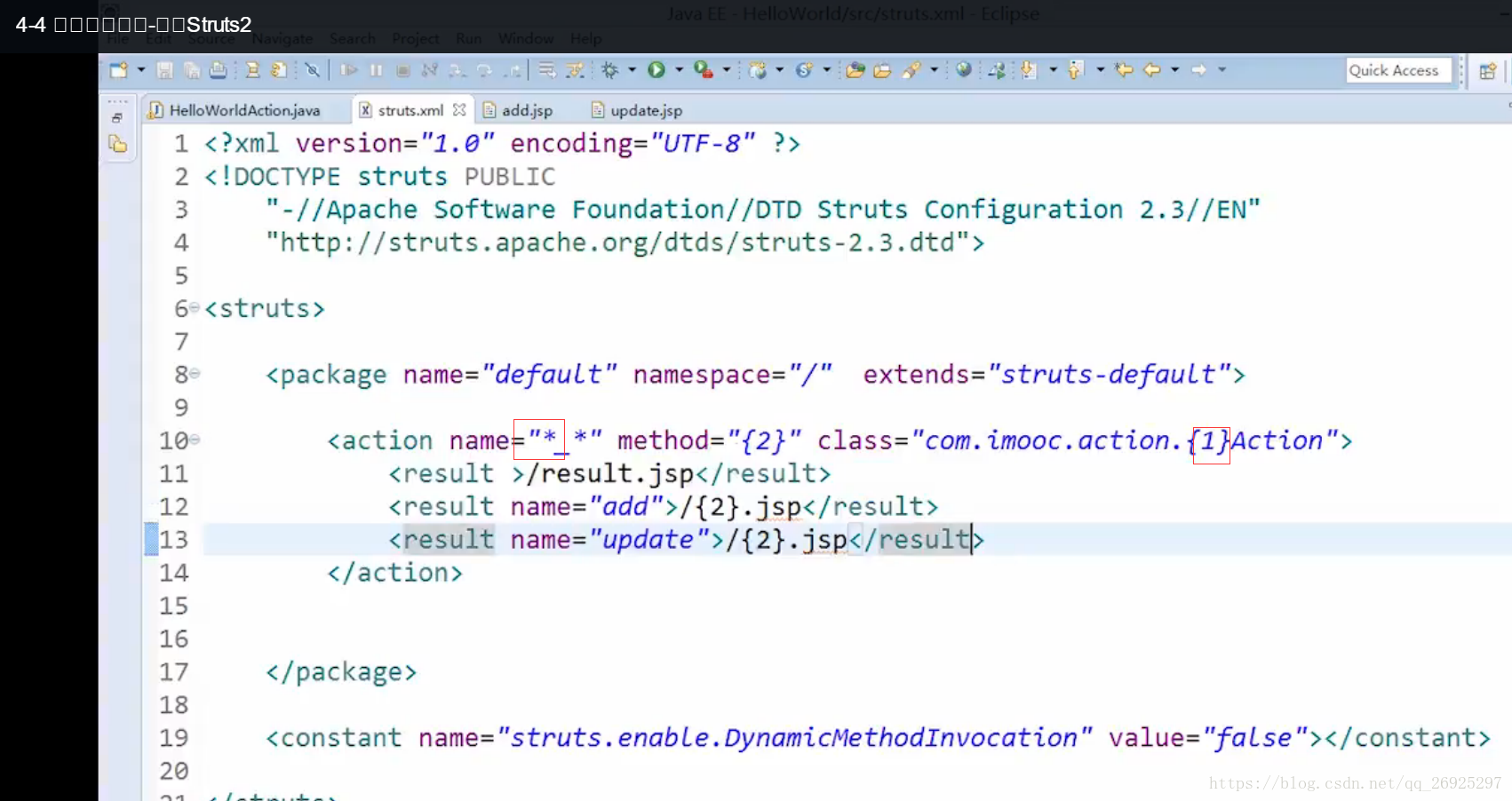Click the line 13 marker in the gutter
This screenshot has width=1512, height=801.
click(151, 539)
